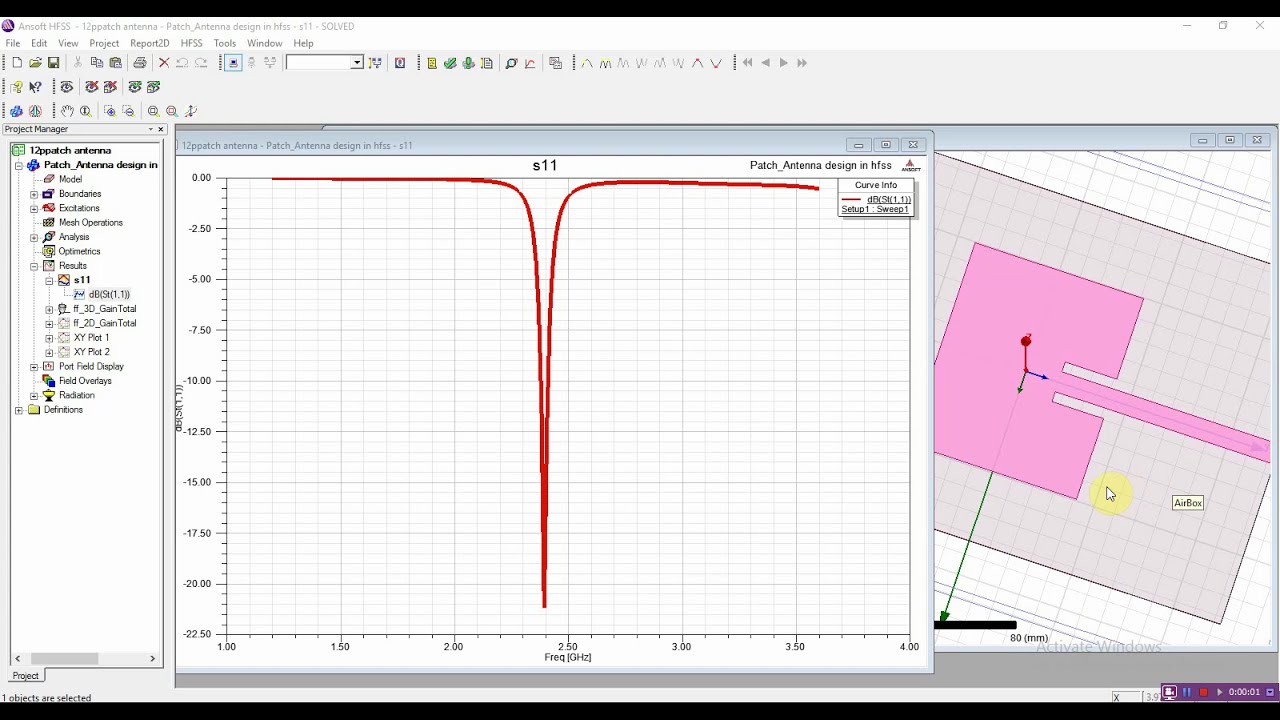Print using the printer icon
This screenshot has width=1280, height=720.
pyautogui.click(x=140, y=63)
